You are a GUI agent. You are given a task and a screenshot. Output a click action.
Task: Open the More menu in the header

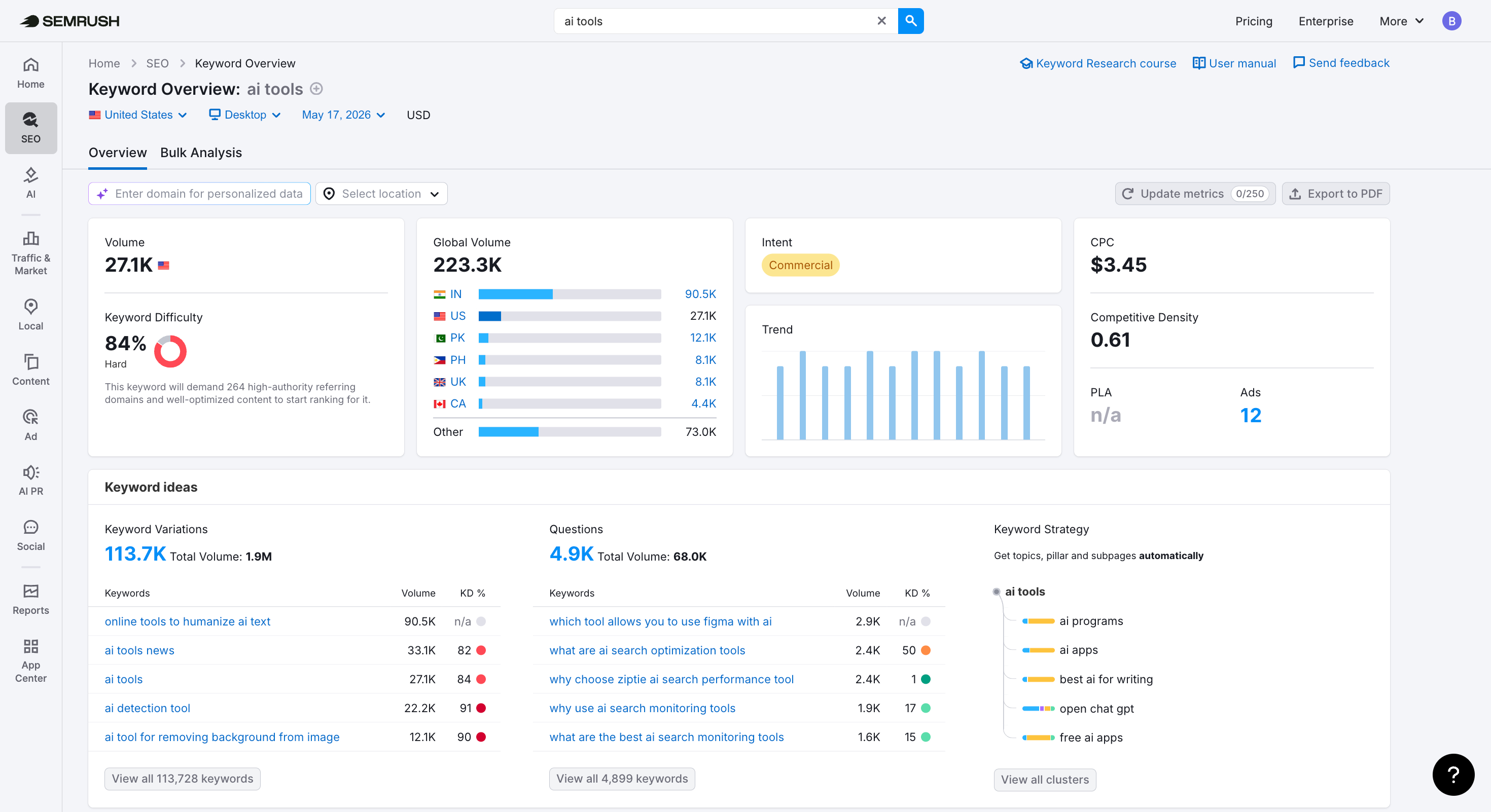click(1401, 21)
